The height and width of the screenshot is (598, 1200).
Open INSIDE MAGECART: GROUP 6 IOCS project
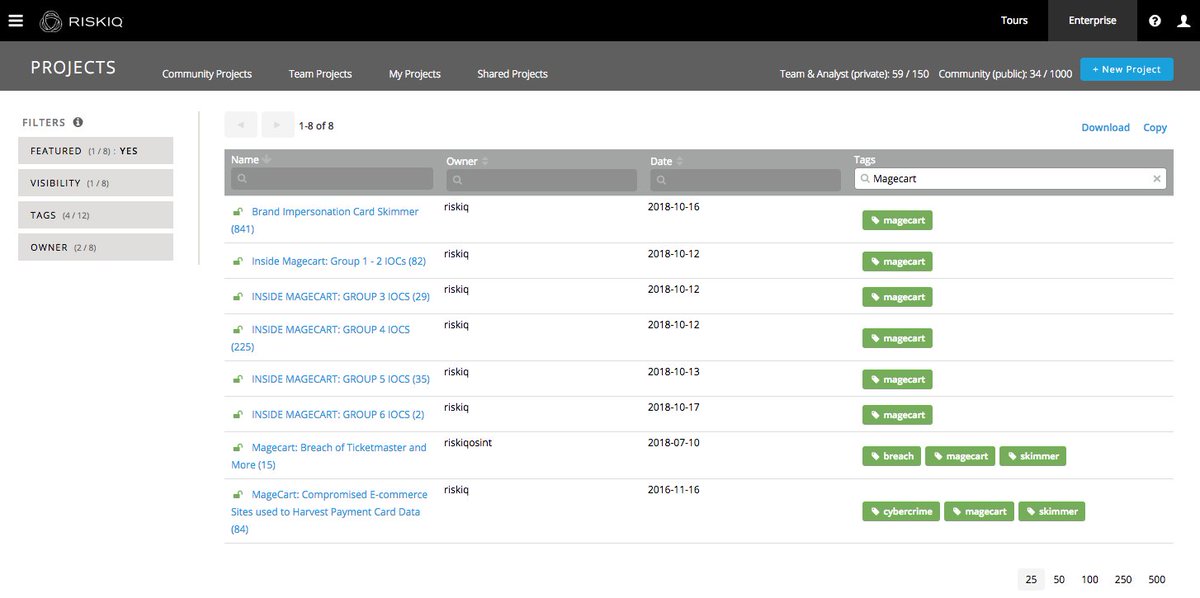[x=338, y=415]
